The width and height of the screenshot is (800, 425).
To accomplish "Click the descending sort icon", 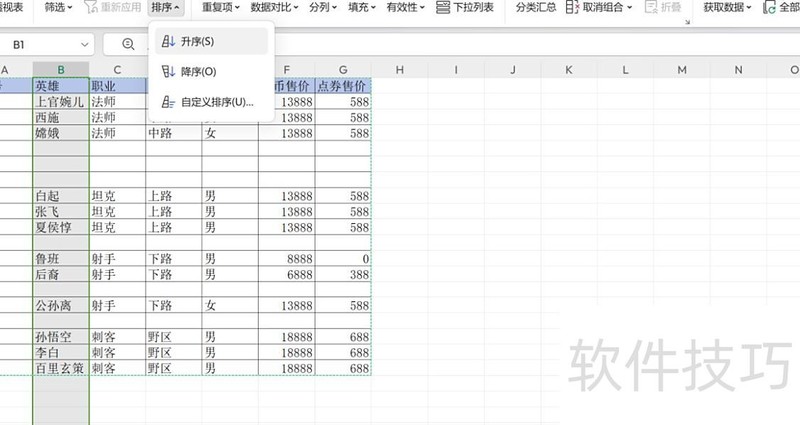I will [168, 71].
